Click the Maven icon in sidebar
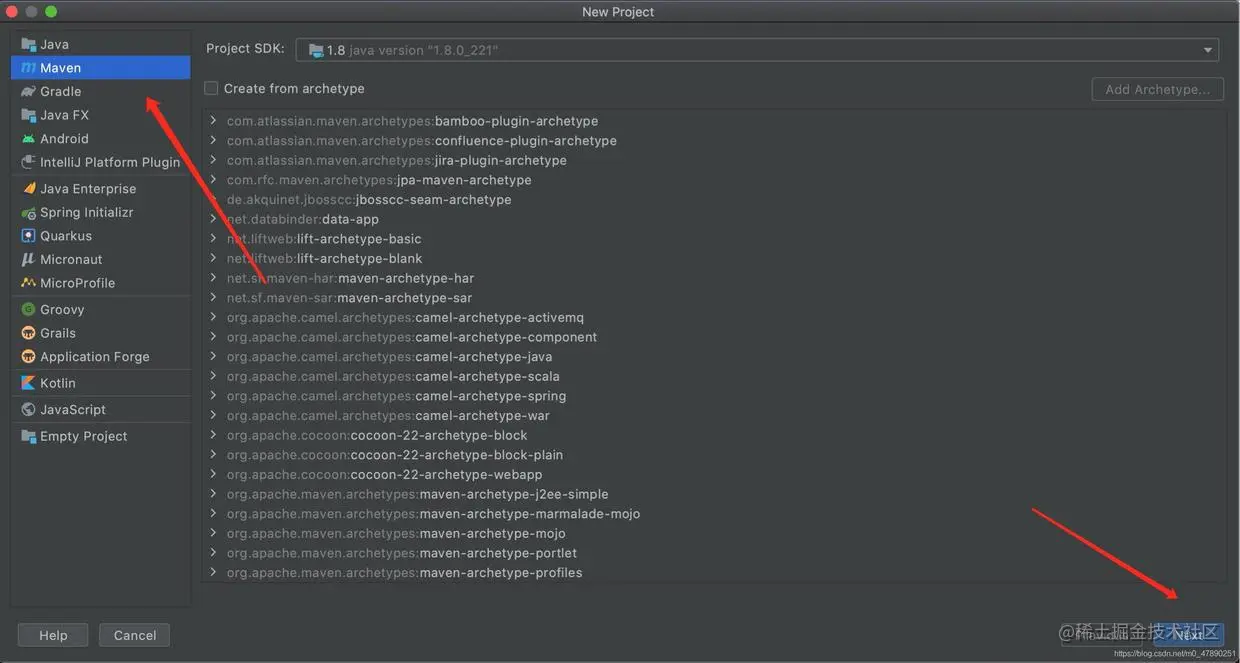Image resolution: width=1240 pixels, height=663 pixels. [28, 68]
